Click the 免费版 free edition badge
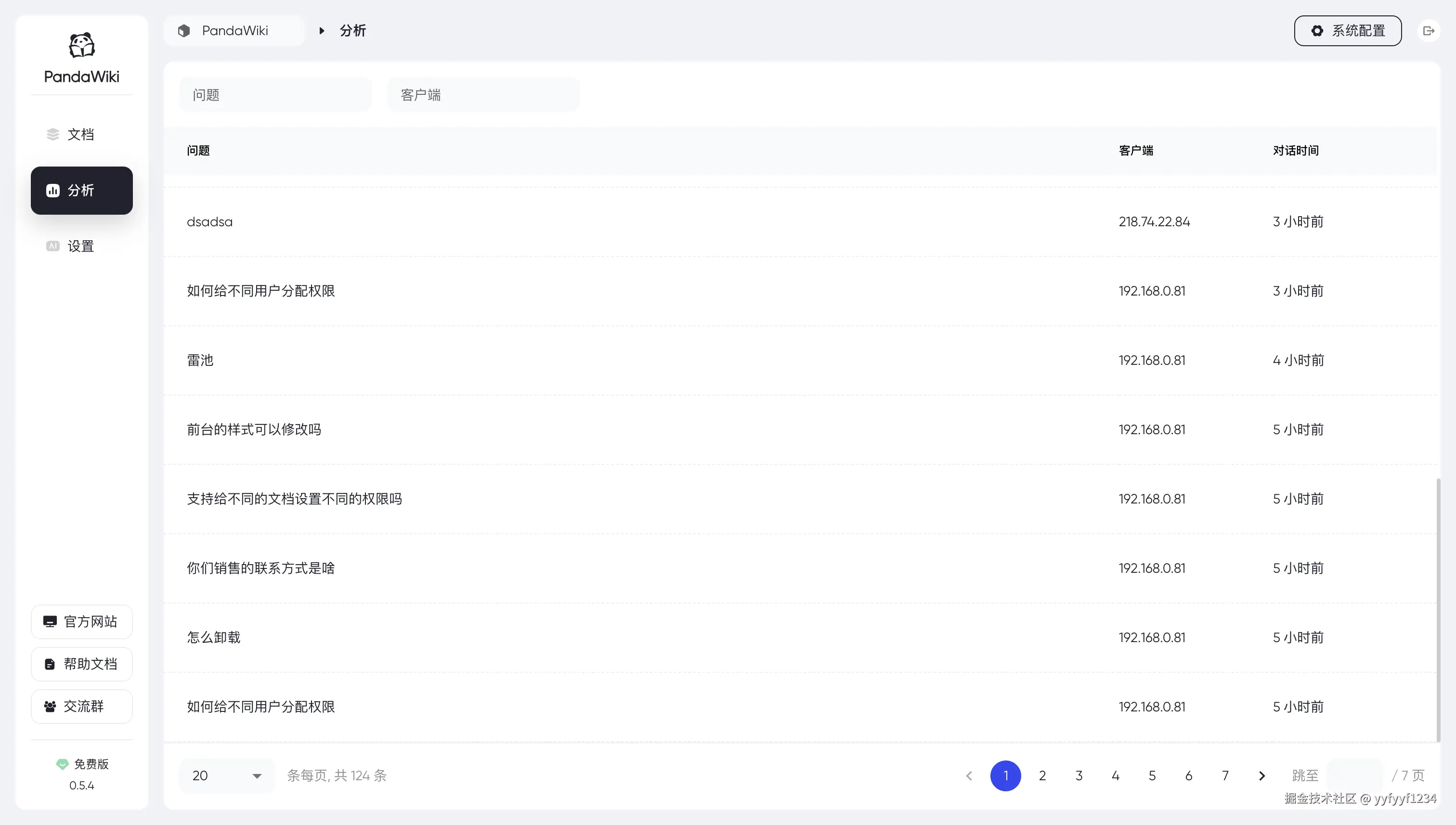 83,764
